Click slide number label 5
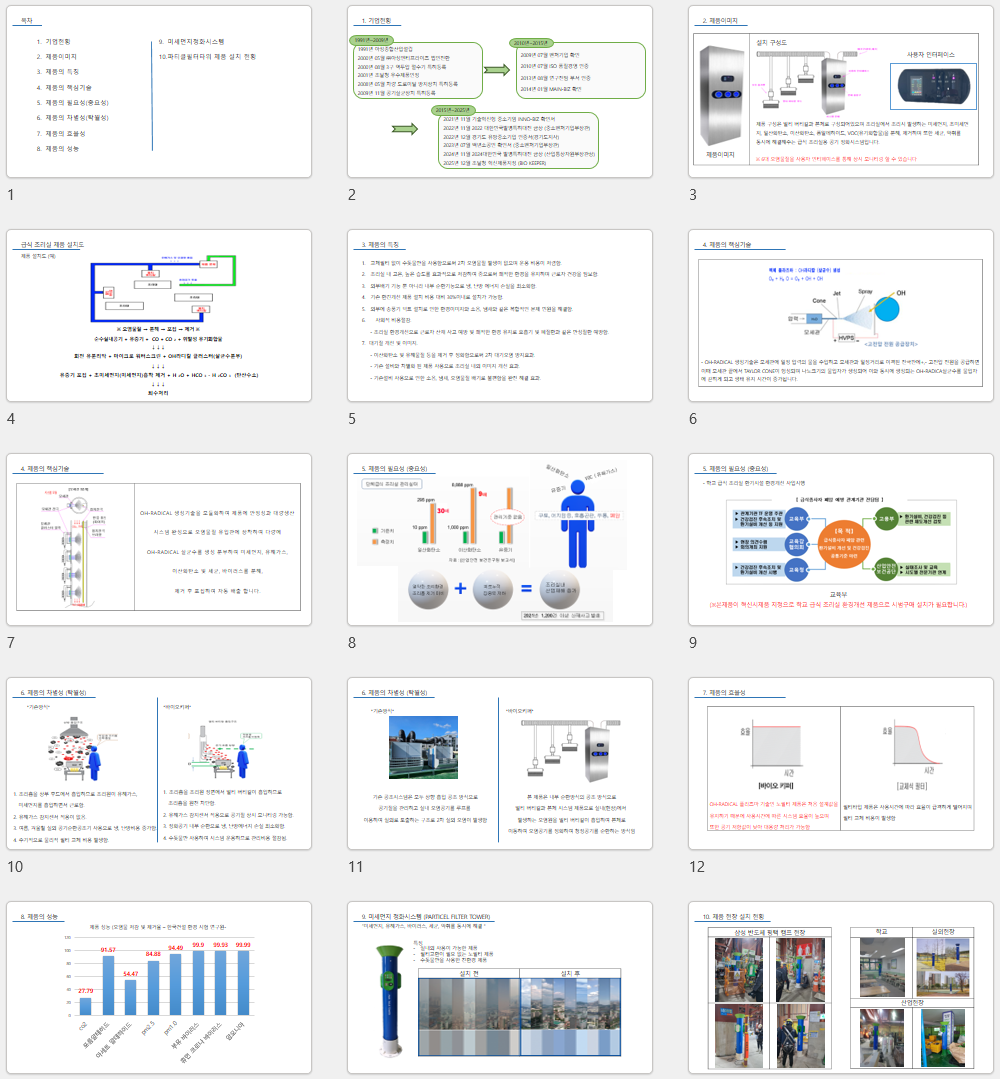This screenshot has width=1000, height=1079. (x=352, y=418)
